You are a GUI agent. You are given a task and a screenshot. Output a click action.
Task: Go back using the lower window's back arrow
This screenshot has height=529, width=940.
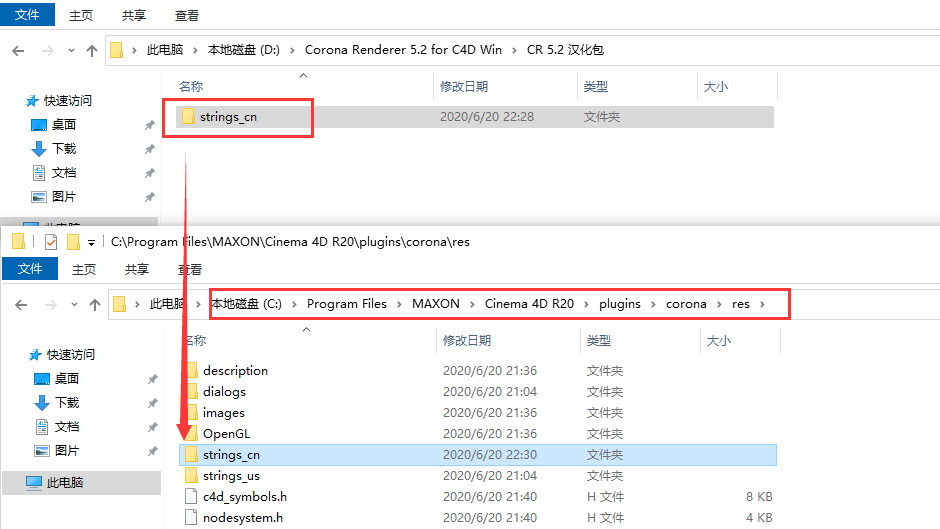pyautogui.click(x=21, y=304)
